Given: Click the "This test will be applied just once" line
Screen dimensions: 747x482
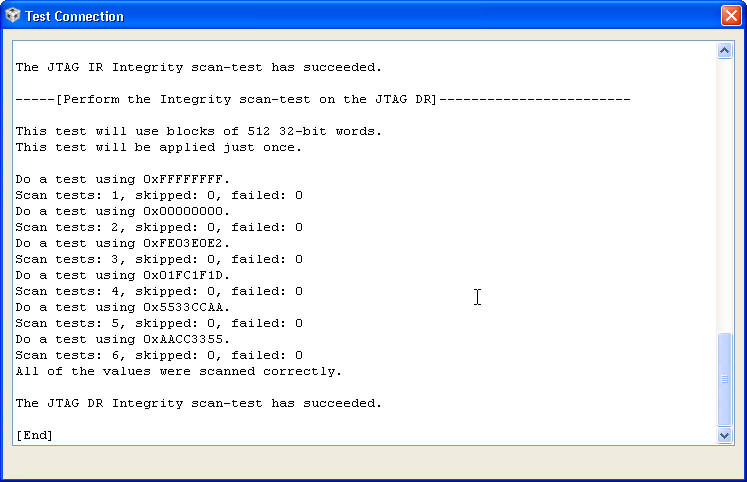Looking at the screenshot, I should click(158, 147).
